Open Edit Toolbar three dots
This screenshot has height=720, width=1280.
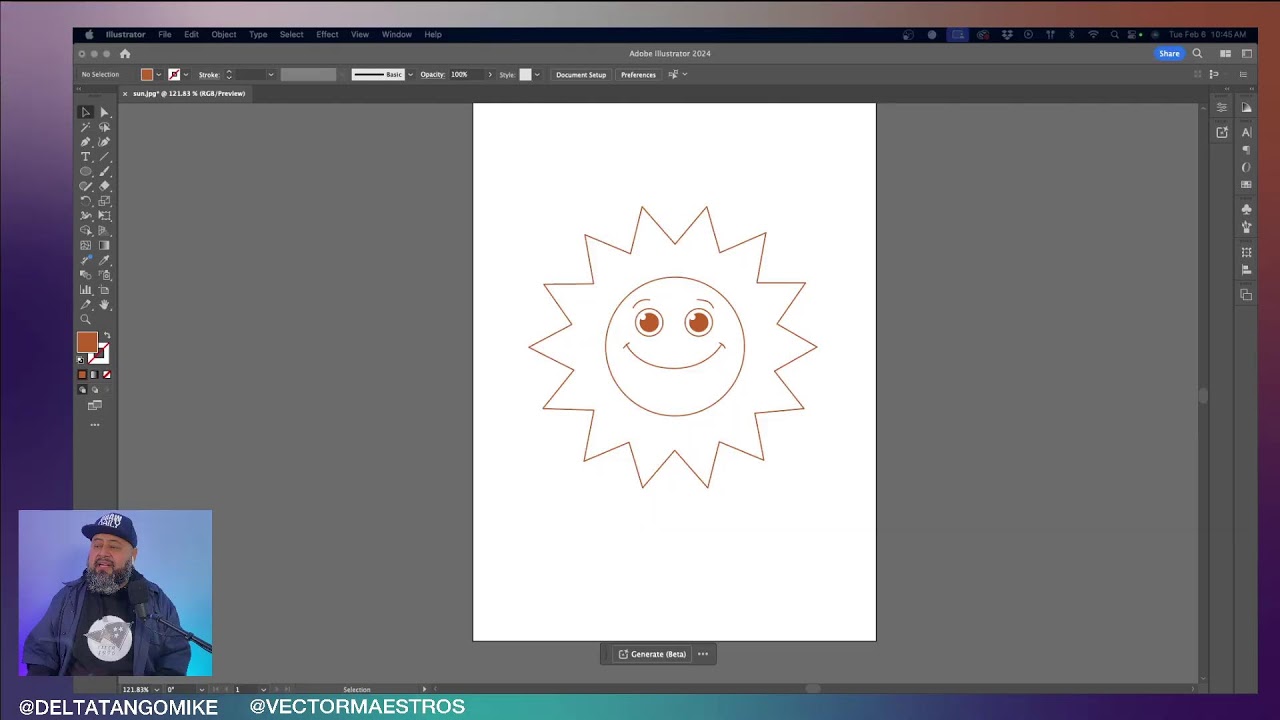point(95,425)
